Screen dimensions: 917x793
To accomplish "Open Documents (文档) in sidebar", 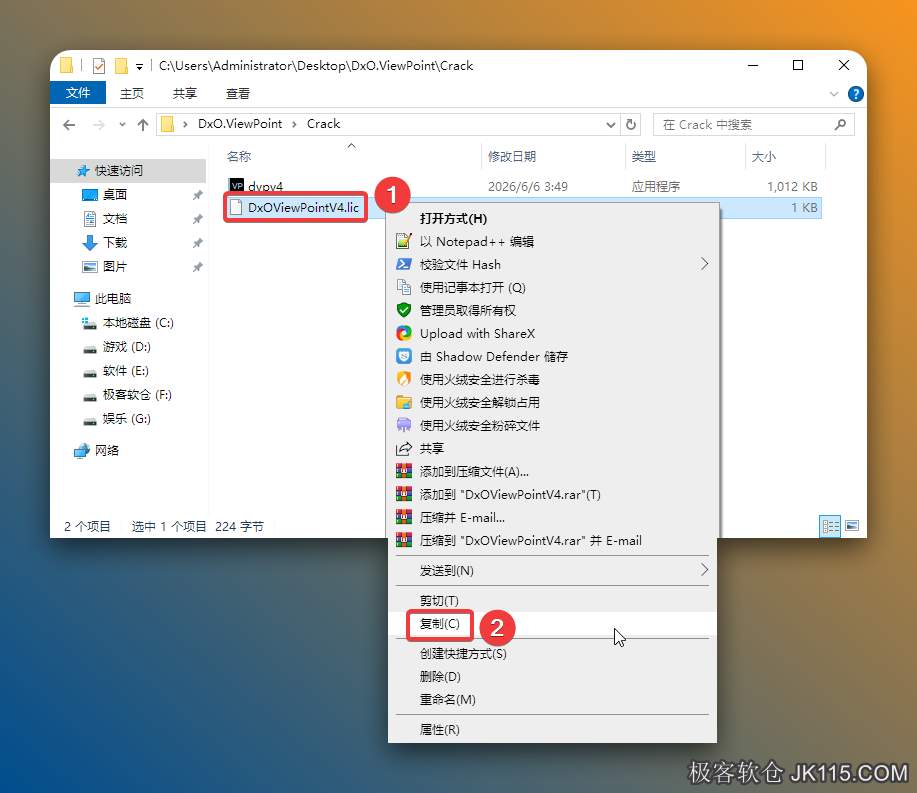I will tap(115, 219).
